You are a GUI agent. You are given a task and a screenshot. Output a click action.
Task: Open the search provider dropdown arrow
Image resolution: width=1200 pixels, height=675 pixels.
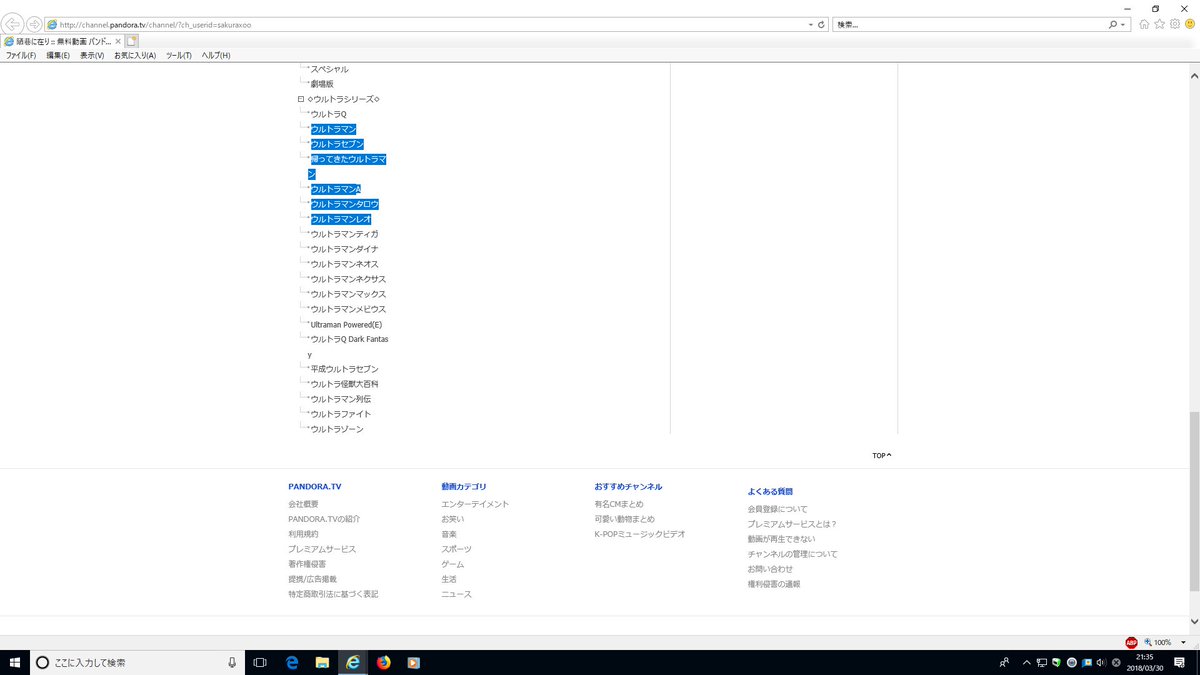pos(1123,24)
